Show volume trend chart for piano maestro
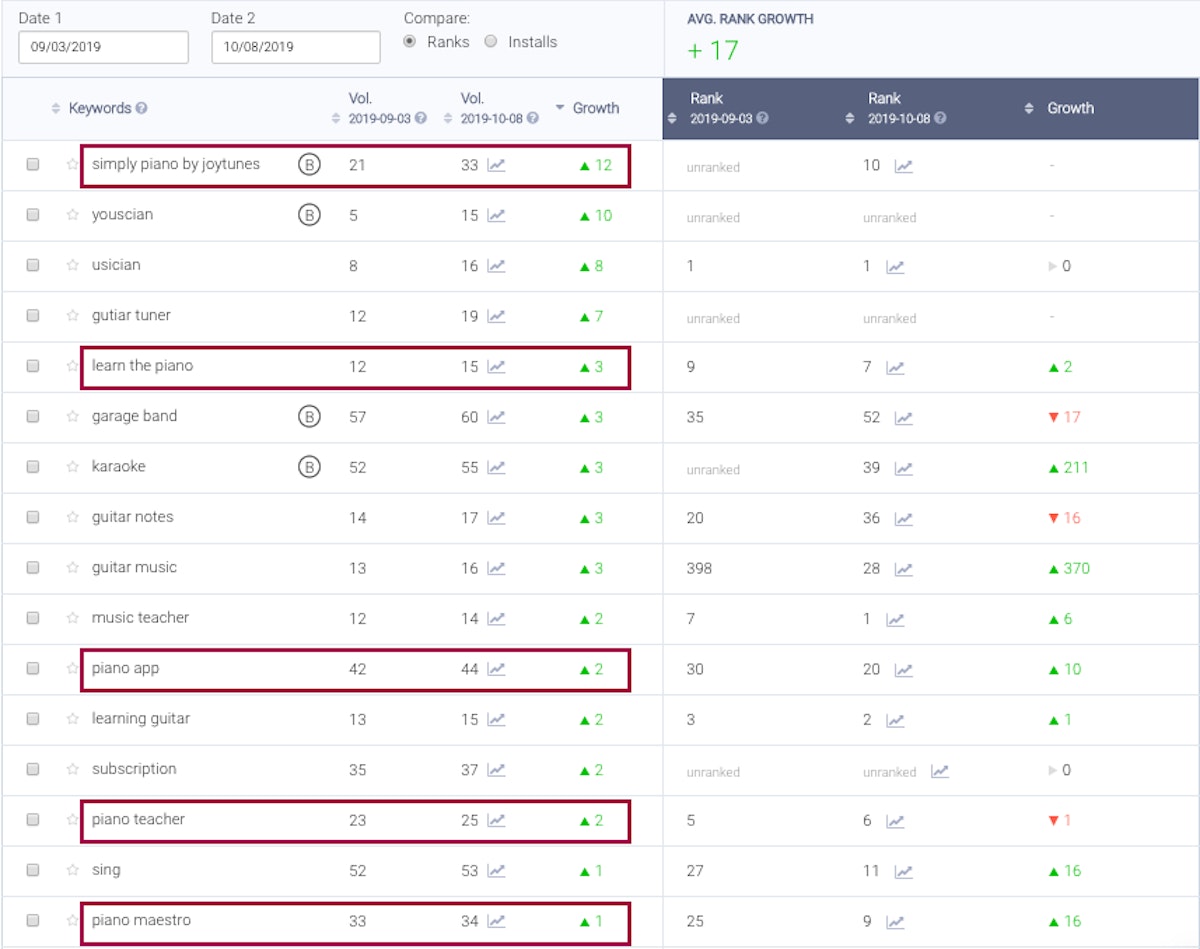 click(496, 921)
